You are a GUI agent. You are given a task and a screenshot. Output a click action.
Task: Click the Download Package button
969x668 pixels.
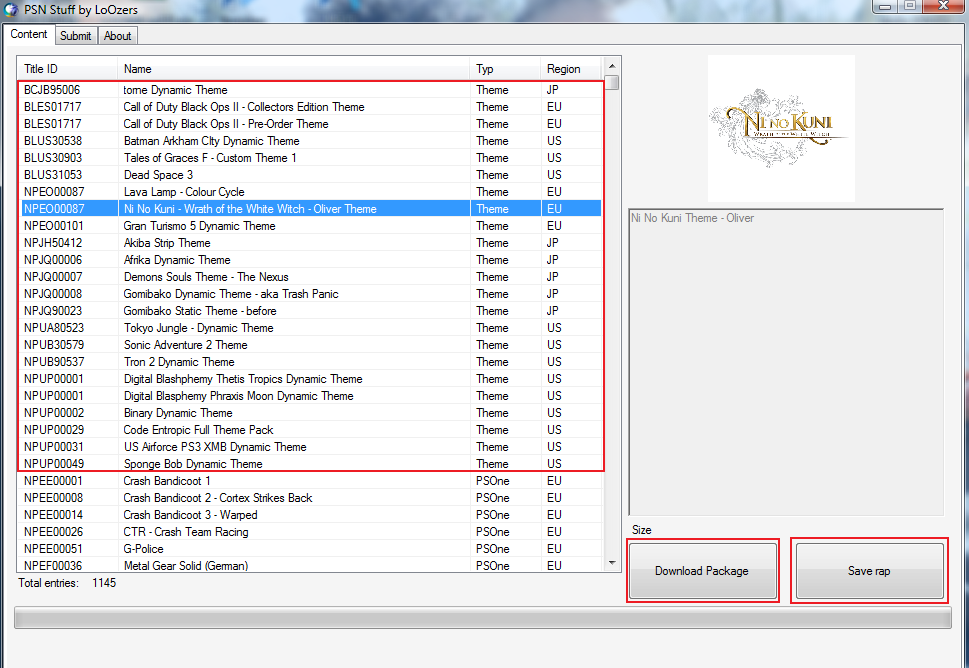click(702, 571)
